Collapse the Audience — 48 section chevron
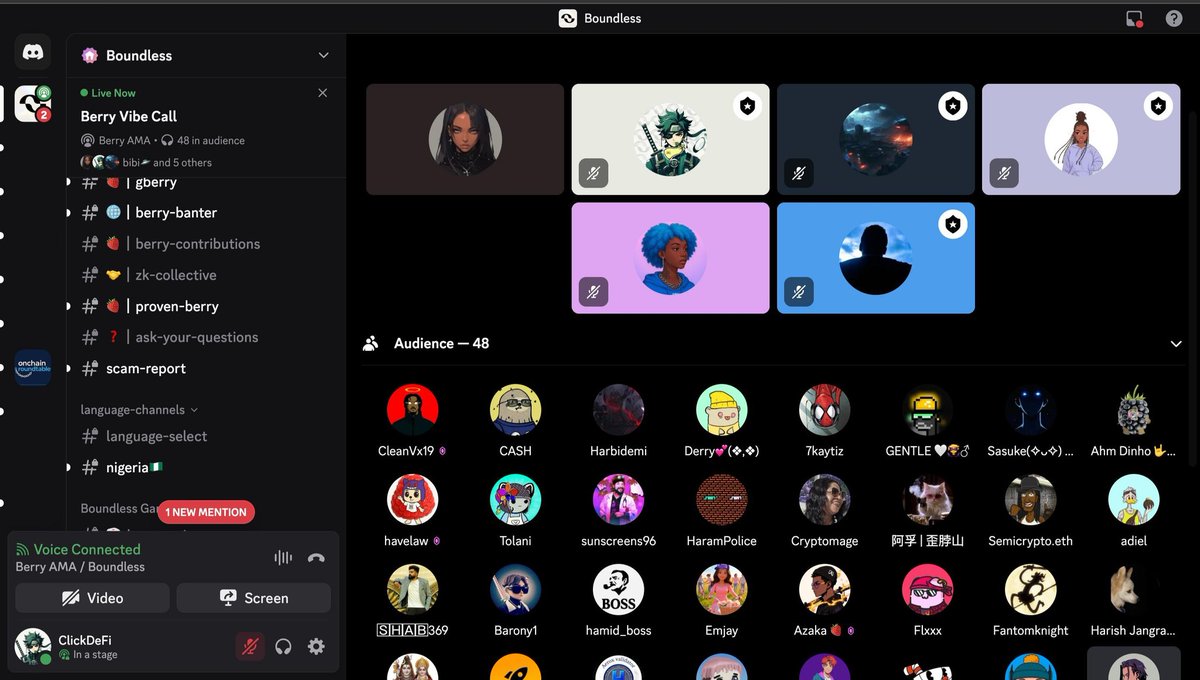1200x680 pixels. click(x=1176, y=343)
